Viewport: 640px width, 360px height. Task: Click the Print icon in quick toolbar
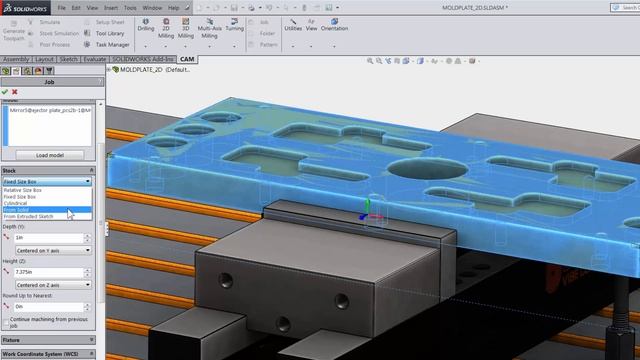point(251,8)
